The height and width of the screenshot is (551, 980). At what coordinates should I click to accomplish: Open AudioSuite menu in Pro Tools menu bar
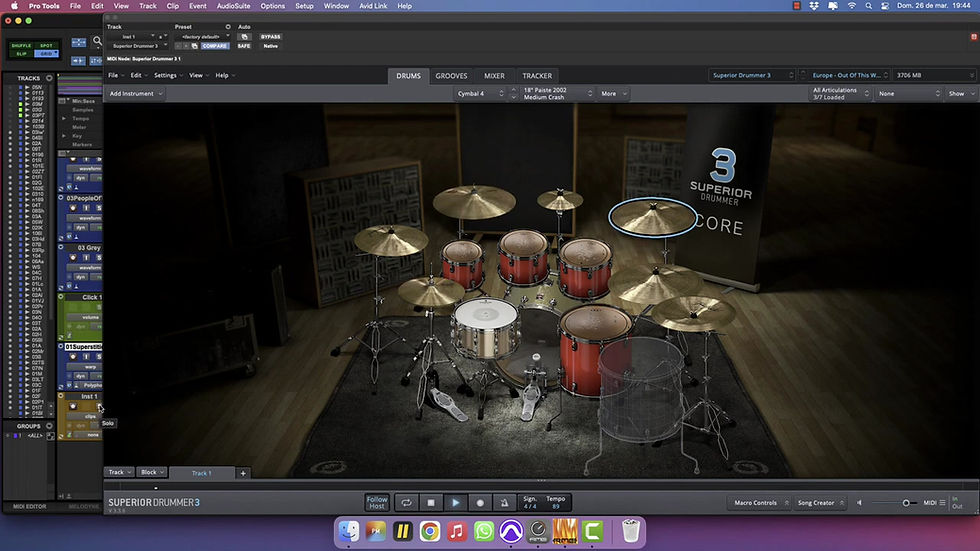(233, 6)
